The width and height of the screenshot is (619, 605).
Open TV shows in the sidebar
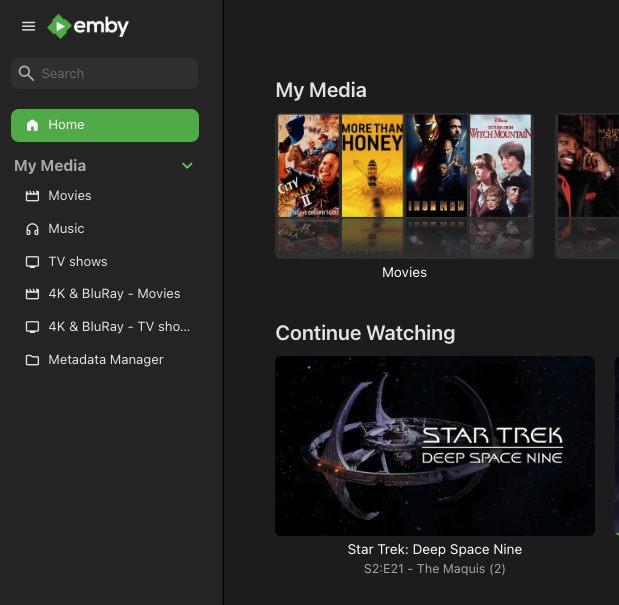click(x=105, y=262)
